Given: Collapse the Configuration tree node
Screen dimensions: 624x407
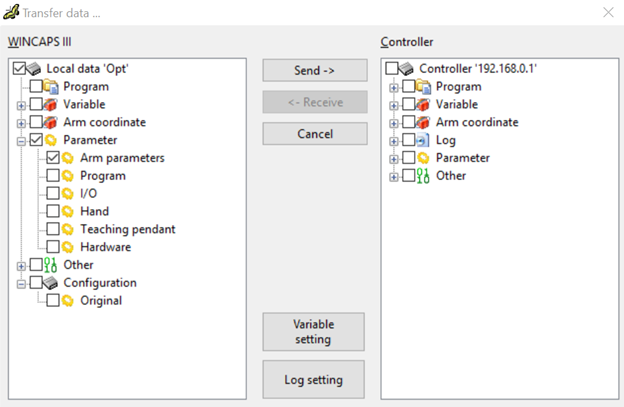Looking at the screenshot, I should coord(21,284).
